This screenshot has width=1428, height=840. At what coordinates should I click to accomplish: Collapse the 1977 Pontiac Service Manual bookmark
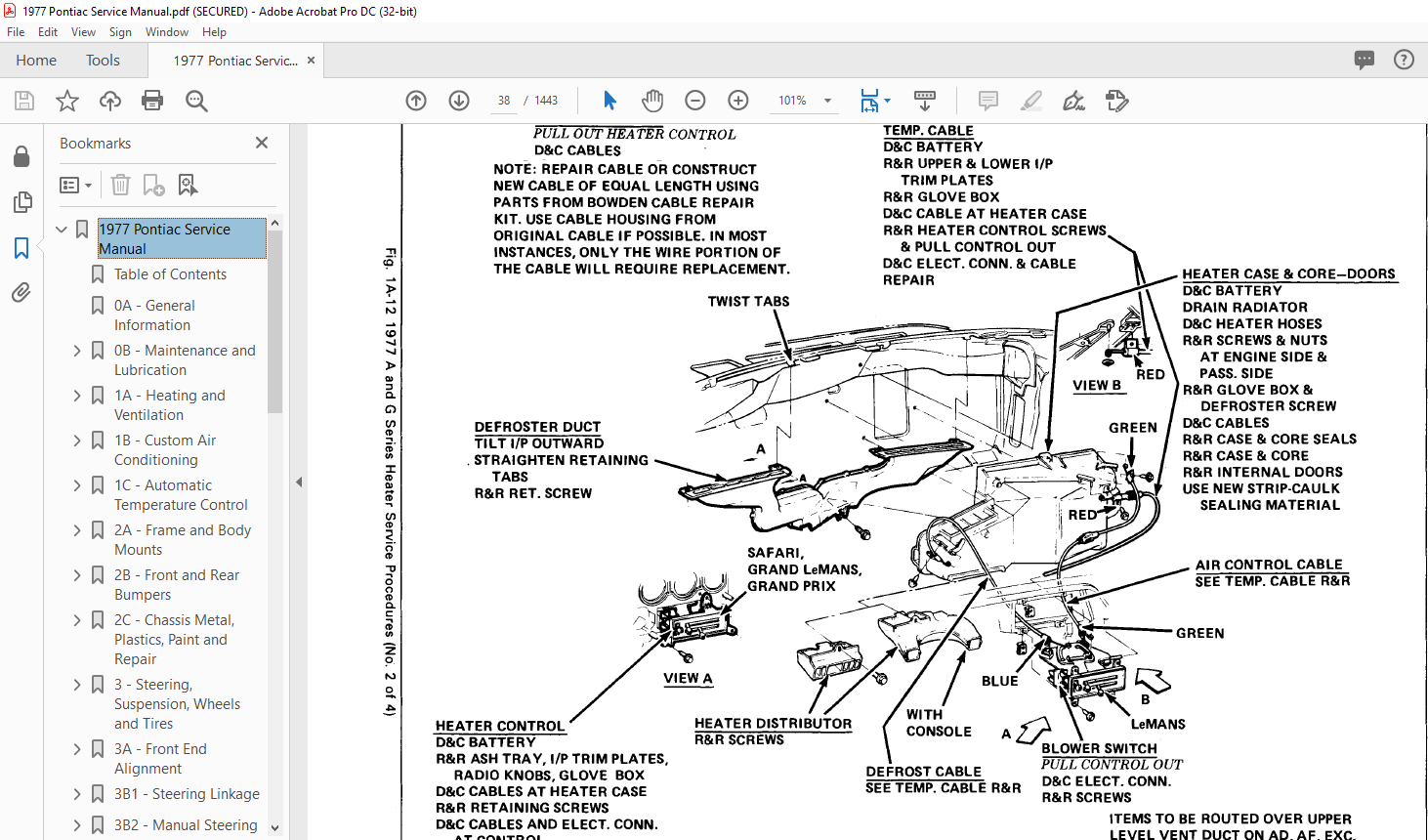[62, 230]
